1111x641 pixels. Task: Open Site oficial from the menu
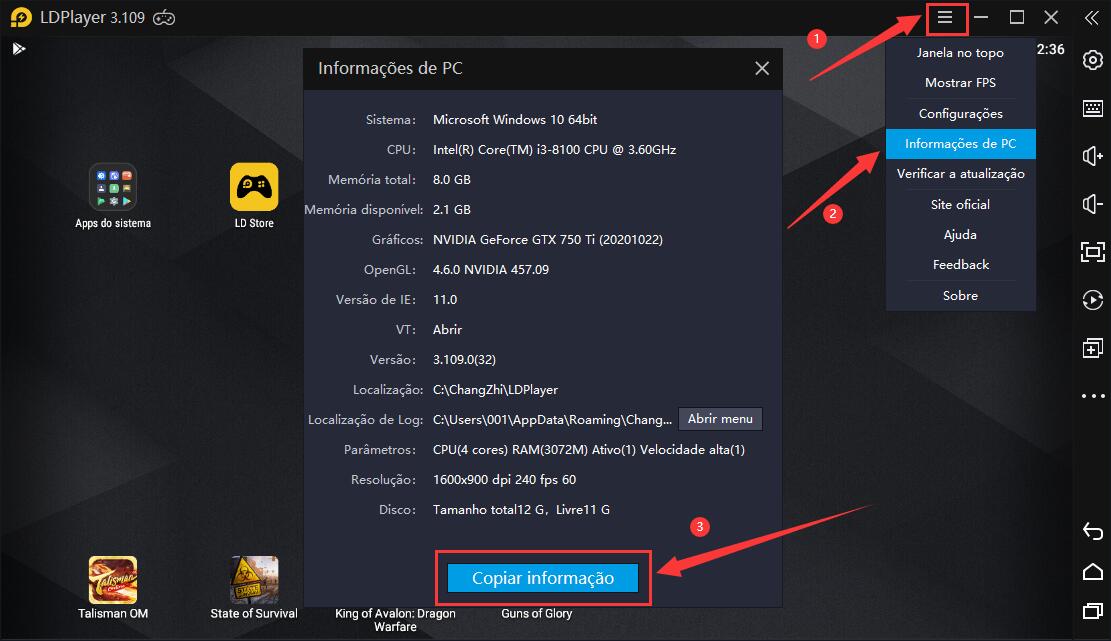pyautogui.click(x=960, y=204)
